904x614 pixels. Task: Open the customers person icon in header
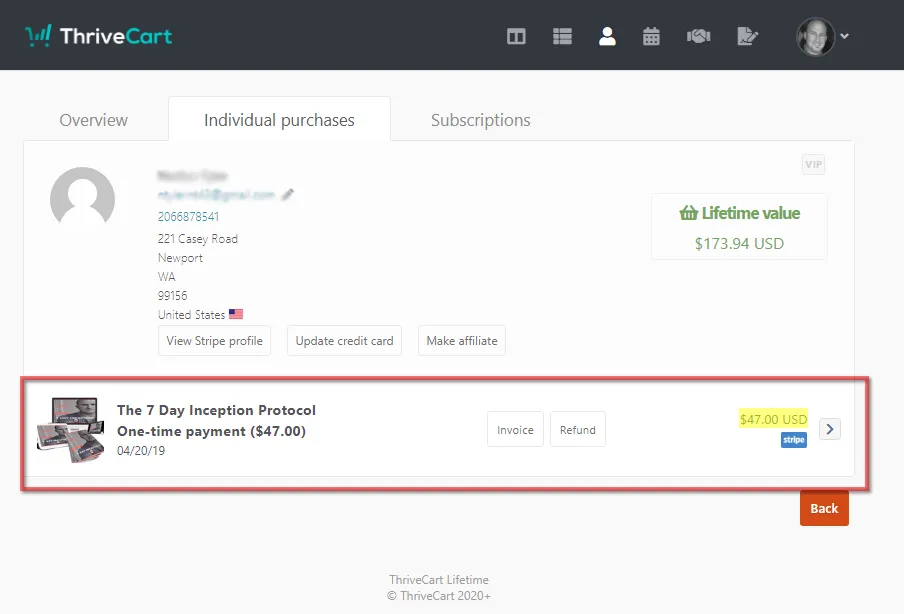click(x=607, y=36)
